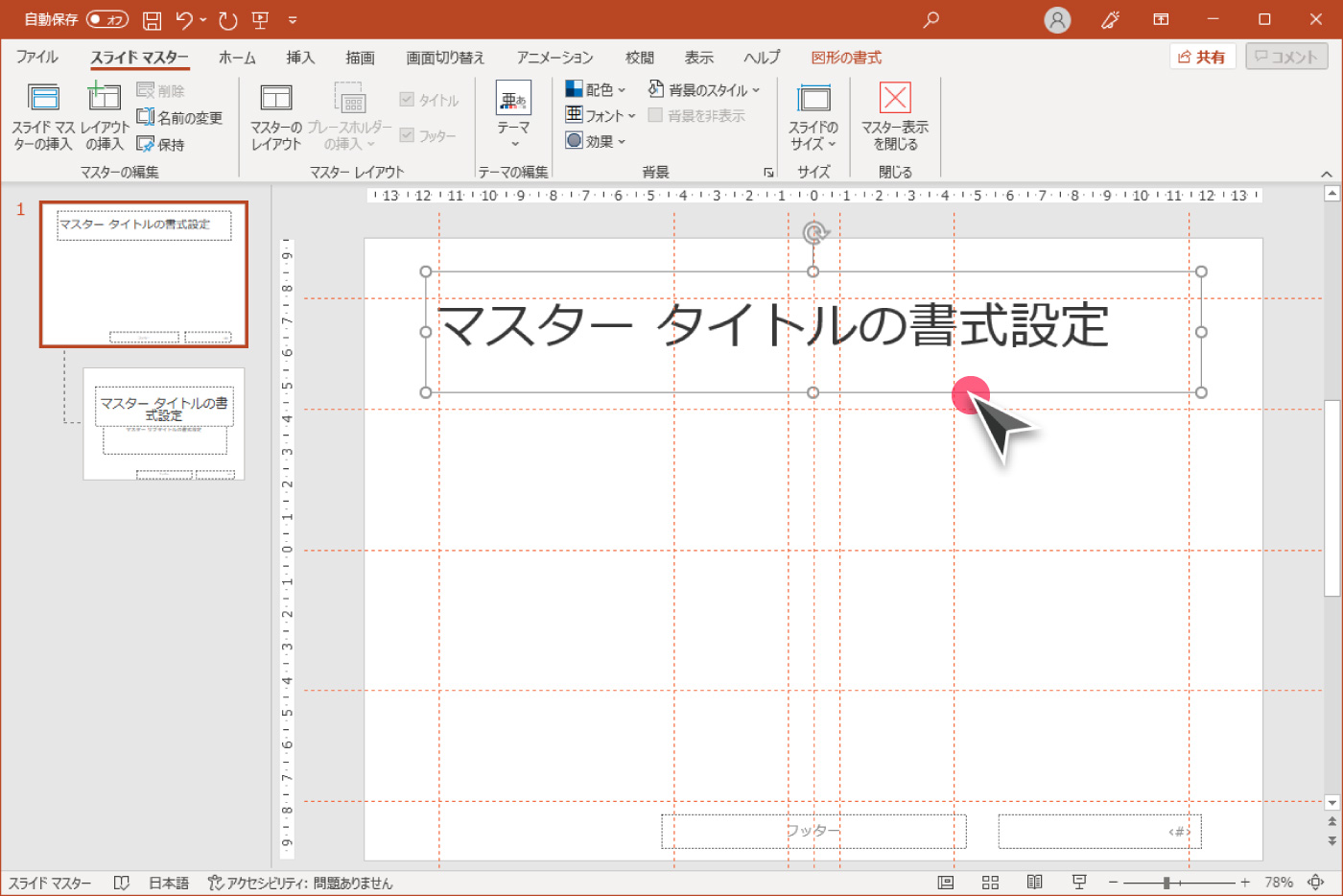Click 削除 delete command
This screenshot has height=896, width=1343.
pyautogui.click(x=160, y=90)
